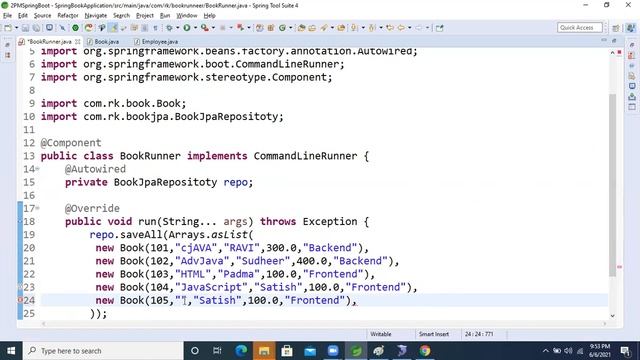
Task: Click the Forward navigation arrow
Action: (x=419, y=28)
